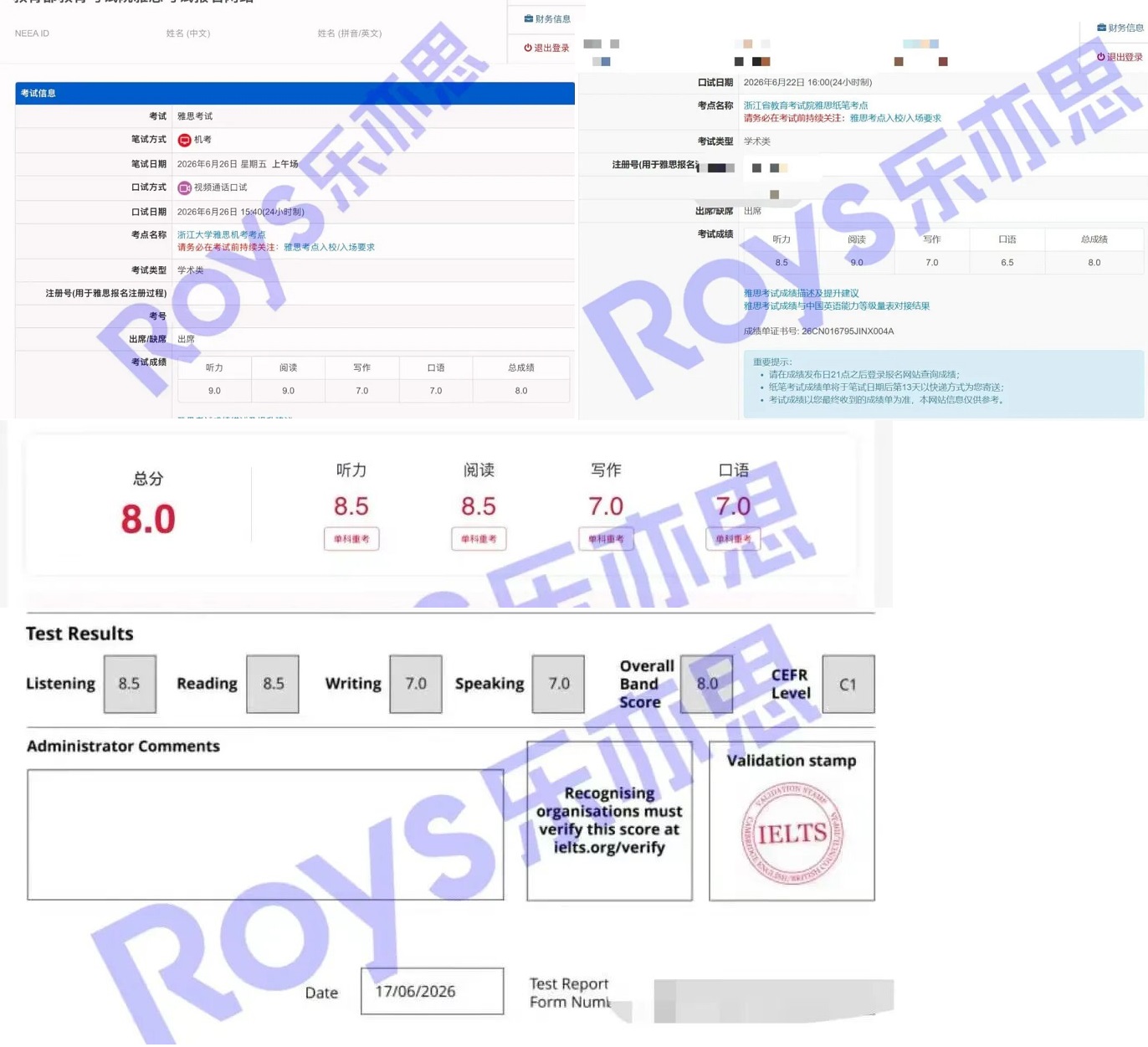This screenshot has height=1047, width=1148.
Task: Click the CEFR Level C1 box
Action: (x=848, y=684)
